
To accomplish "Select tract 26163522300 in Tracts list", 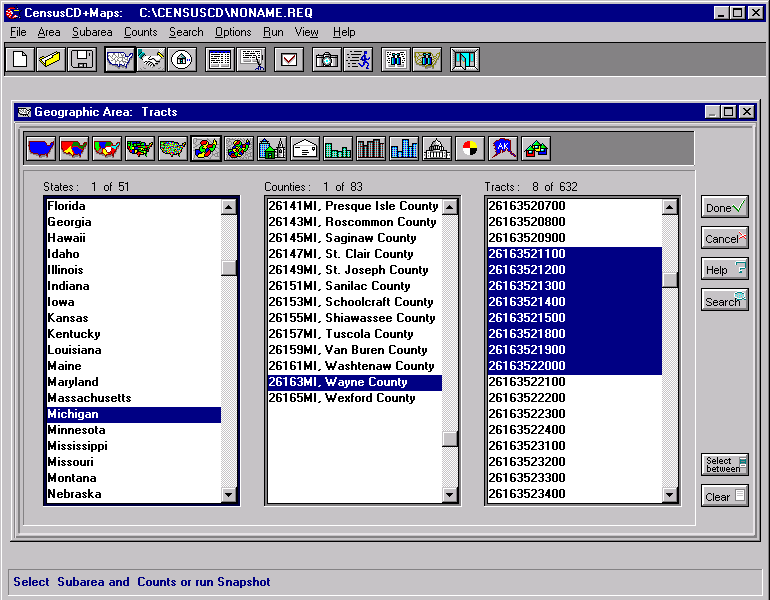I will click(526, 414).
